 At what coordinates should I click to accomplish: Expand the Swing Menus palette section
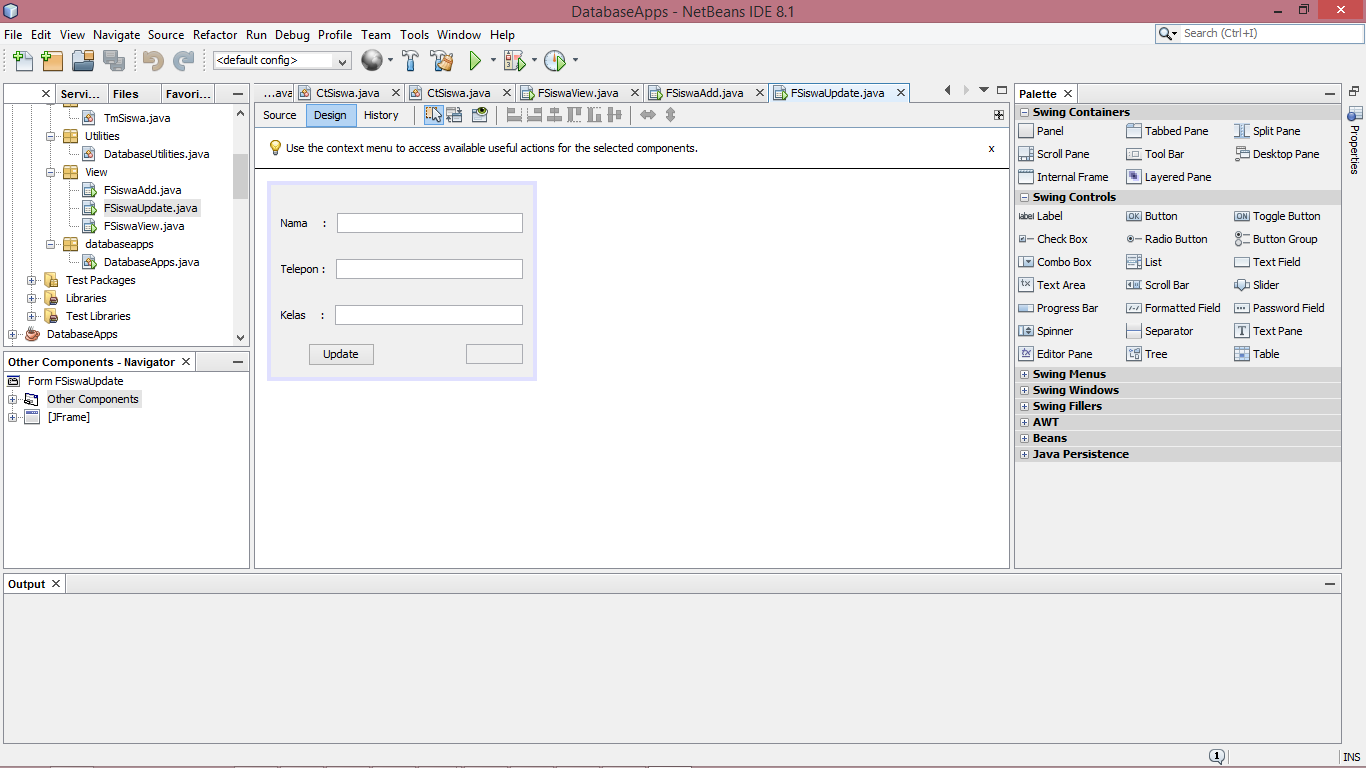[1024, 374]
